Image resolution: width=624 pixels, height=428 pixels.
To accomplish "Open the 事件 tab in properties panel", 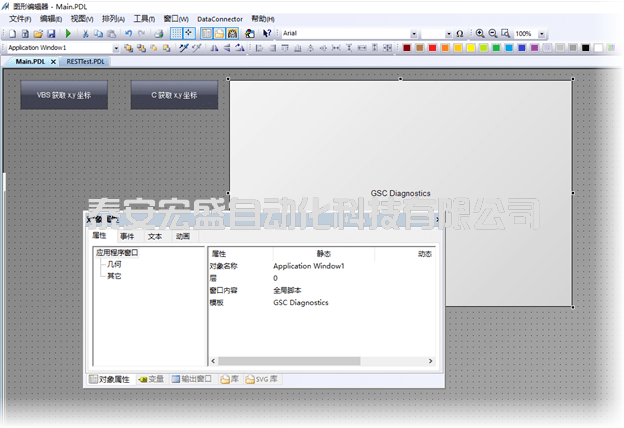I will pyautogui.click(x=127, y=236).
